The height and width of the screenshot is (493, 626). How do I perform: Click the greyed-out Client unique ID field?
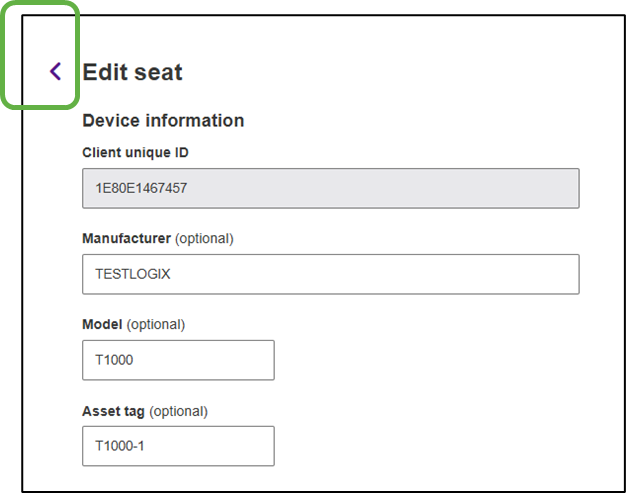coord(330,188)
